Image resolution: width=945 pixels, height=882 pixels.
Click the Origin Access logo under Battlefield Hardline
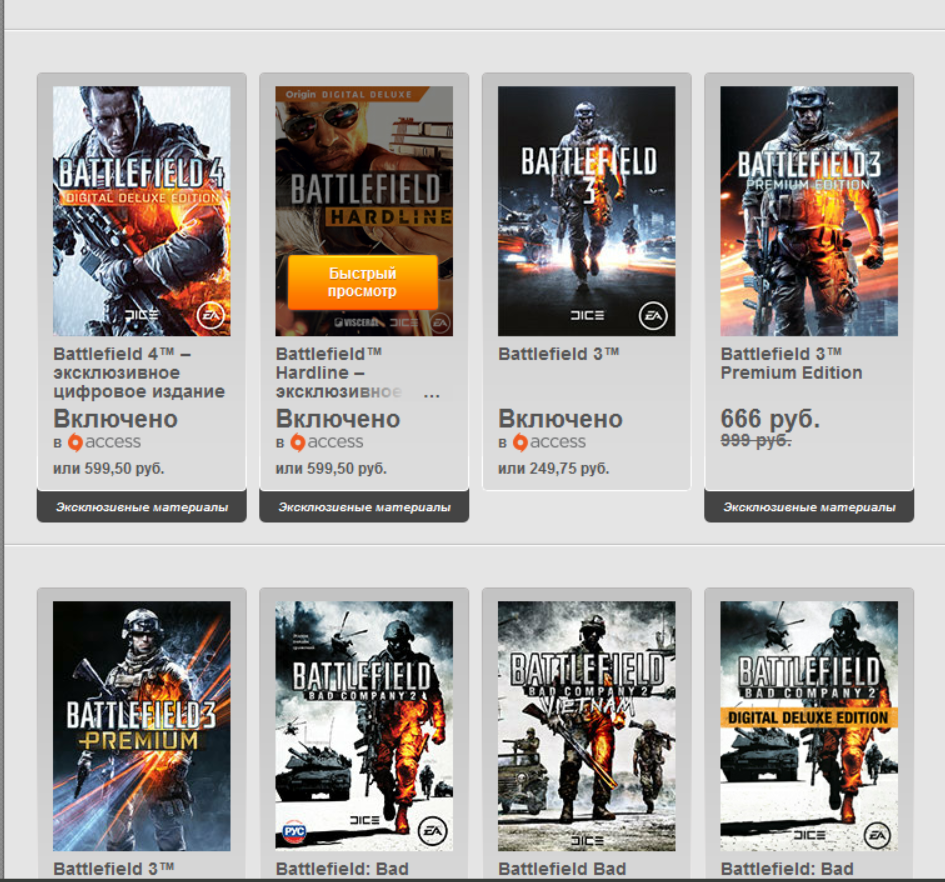(x=326, y=442)
